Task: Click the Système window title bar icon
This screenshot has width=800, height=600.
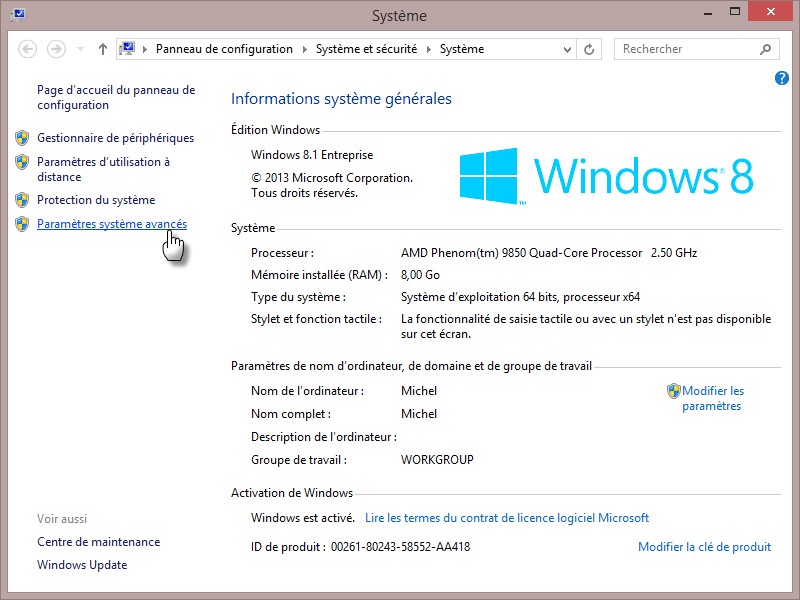Action: (x=18, y=14)
